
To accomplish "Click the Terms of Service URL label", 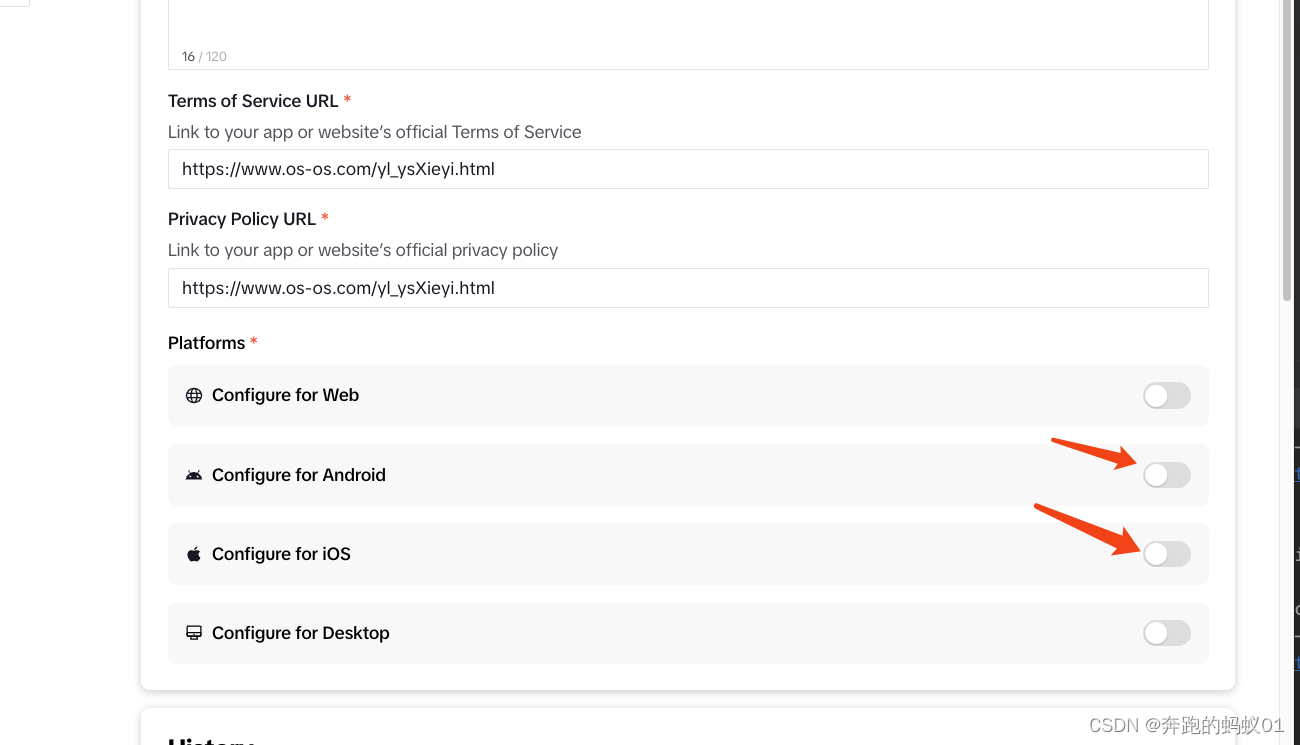I will pyautogui.click(x=253, y=101).
